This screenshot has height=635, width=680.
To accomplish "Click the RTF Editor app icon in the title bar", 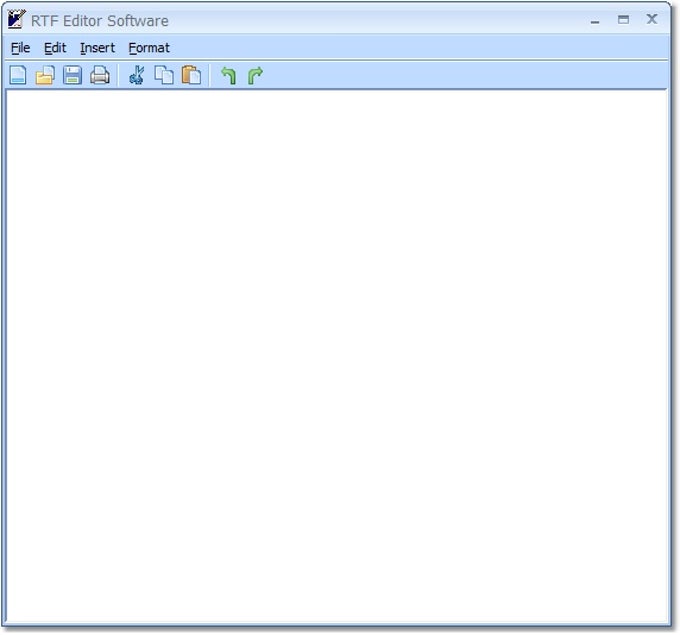I will click(x=17, y=19).
